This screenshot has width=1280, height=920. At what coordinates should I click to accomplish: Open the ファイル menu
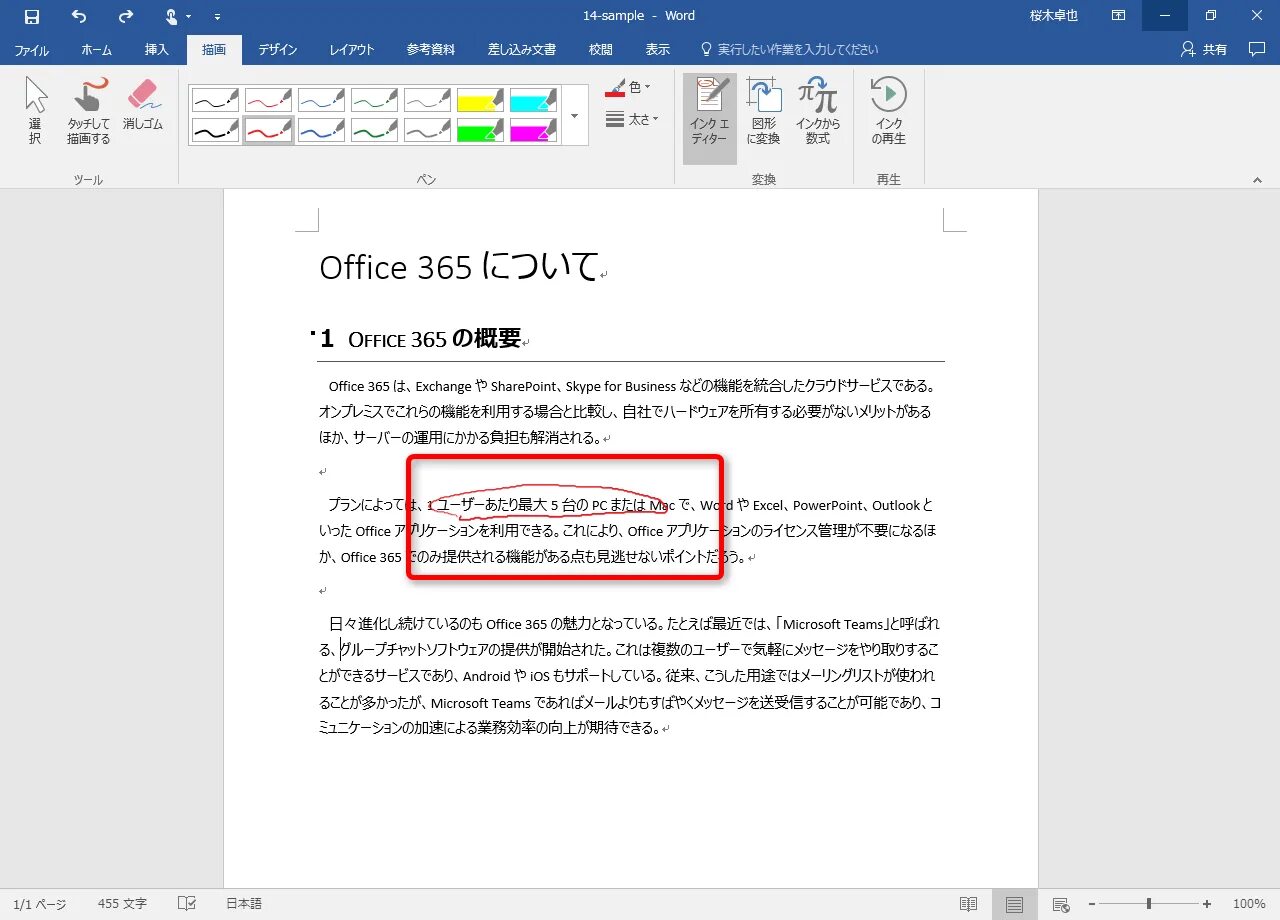tap(31, 49)
